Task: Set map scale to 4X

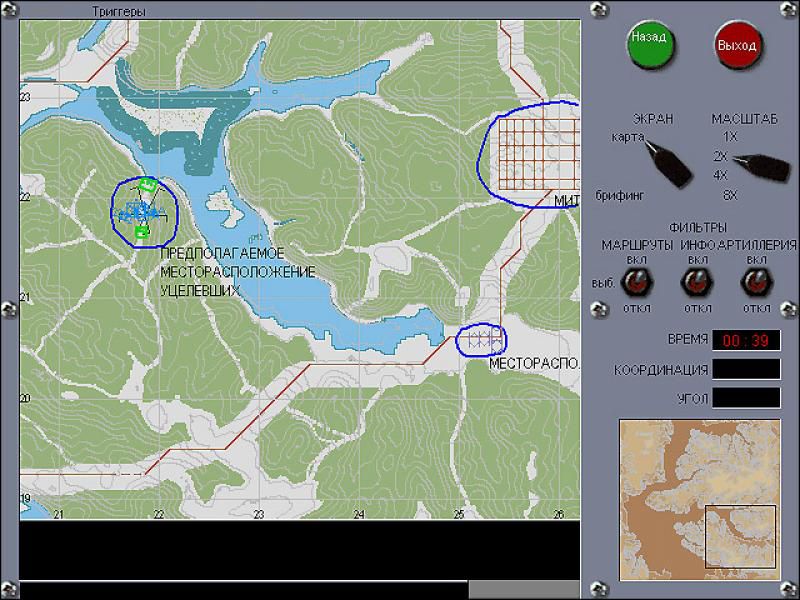Action: (x=721, y=175)
